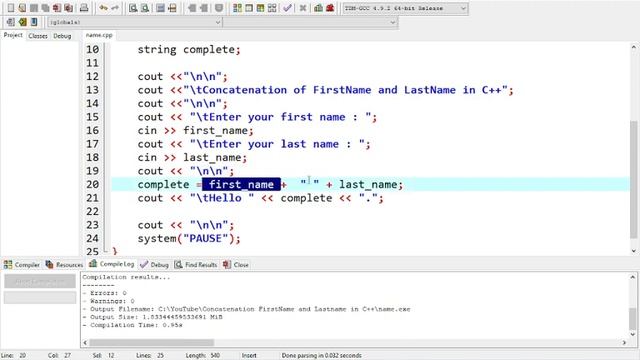This screenshot has height=360, width=640.
Task: Click the editor scrollbar down arrow
Action: point(633,251)
